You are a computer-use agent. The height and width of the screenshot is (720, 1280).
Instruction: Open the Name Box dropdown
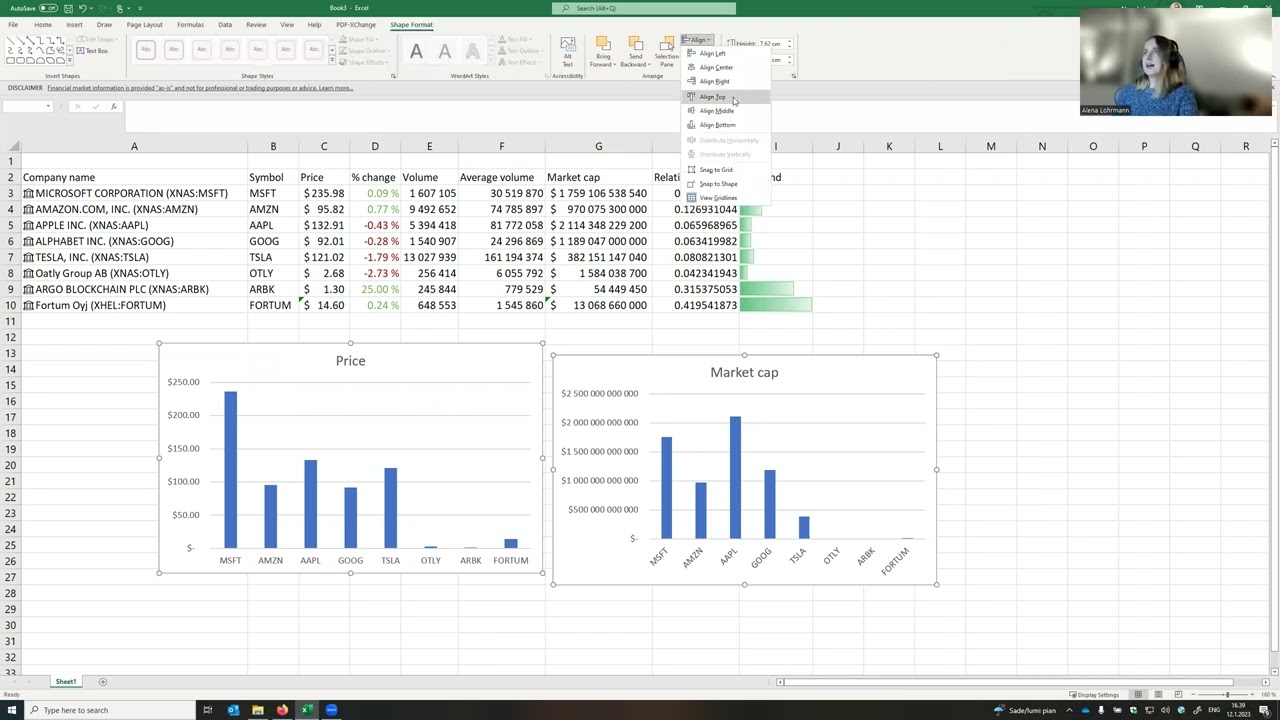[x=47, y=106]
